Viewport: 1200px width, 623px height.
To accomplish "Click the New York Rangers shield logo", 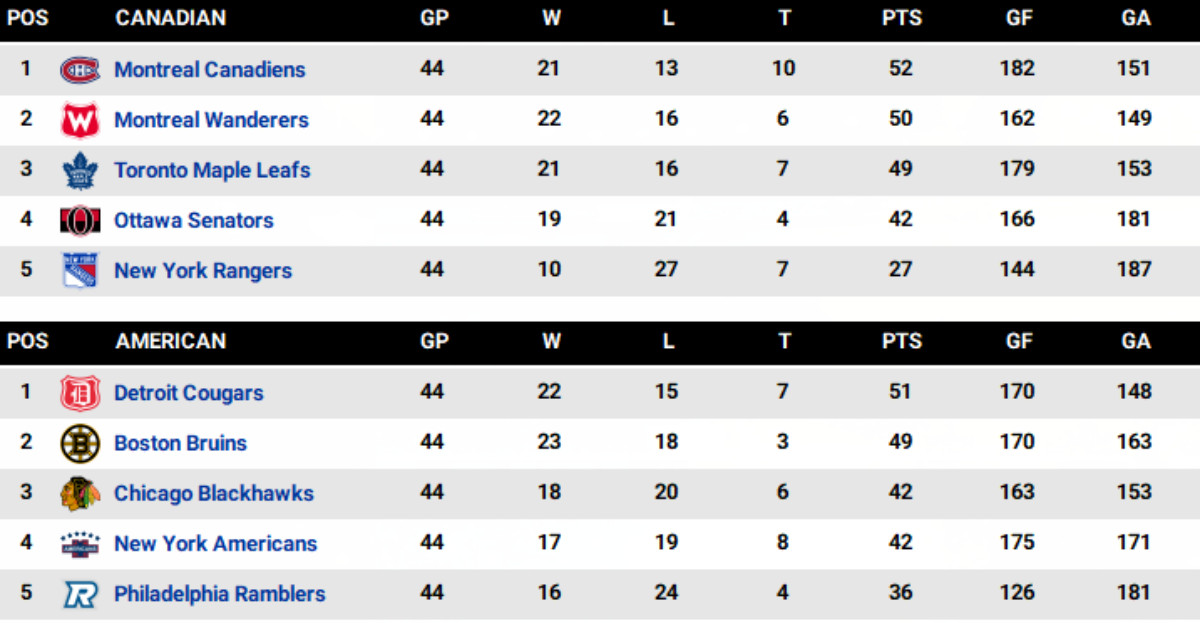I will coord(80,270).
